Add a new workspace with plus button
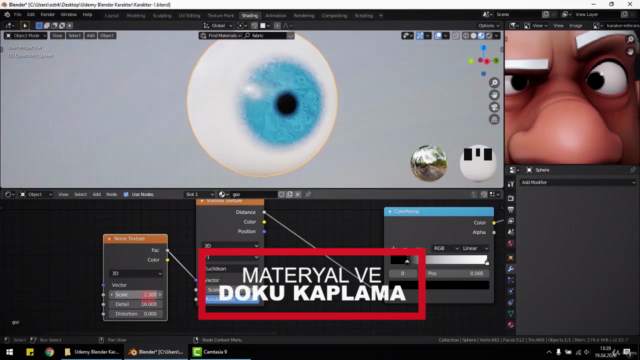 (x=381, y=16)
